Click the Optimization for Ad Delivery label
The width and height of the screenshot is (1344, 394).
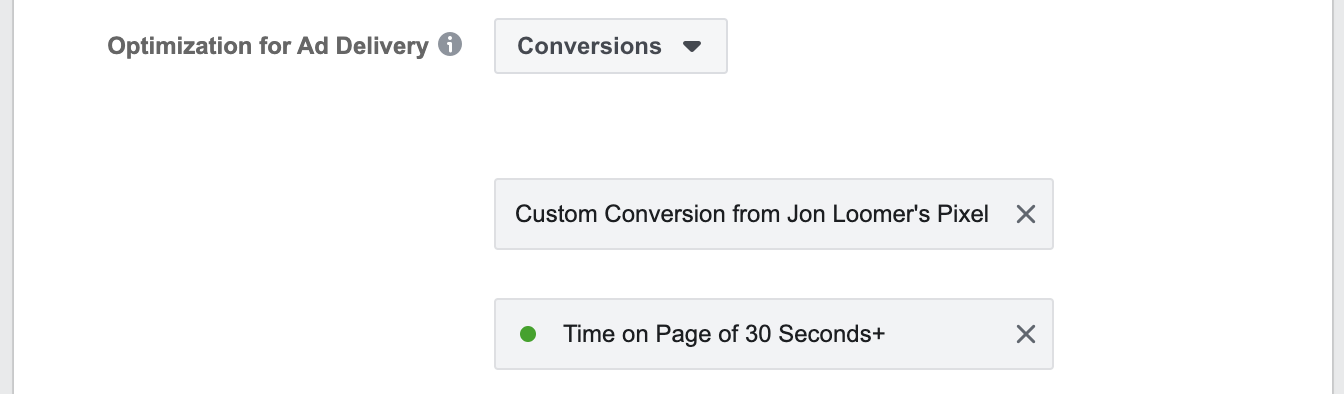click(x=268, y=46)
